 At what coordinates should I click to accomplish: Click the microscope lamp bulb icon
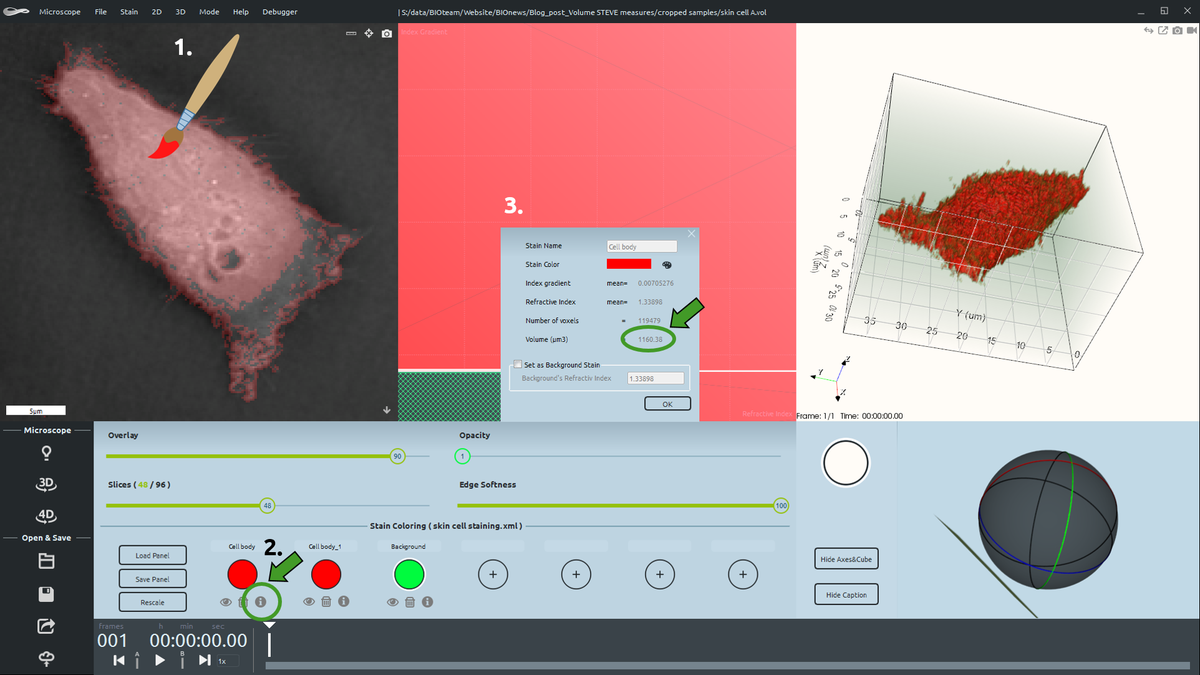(x=46, y=453)
